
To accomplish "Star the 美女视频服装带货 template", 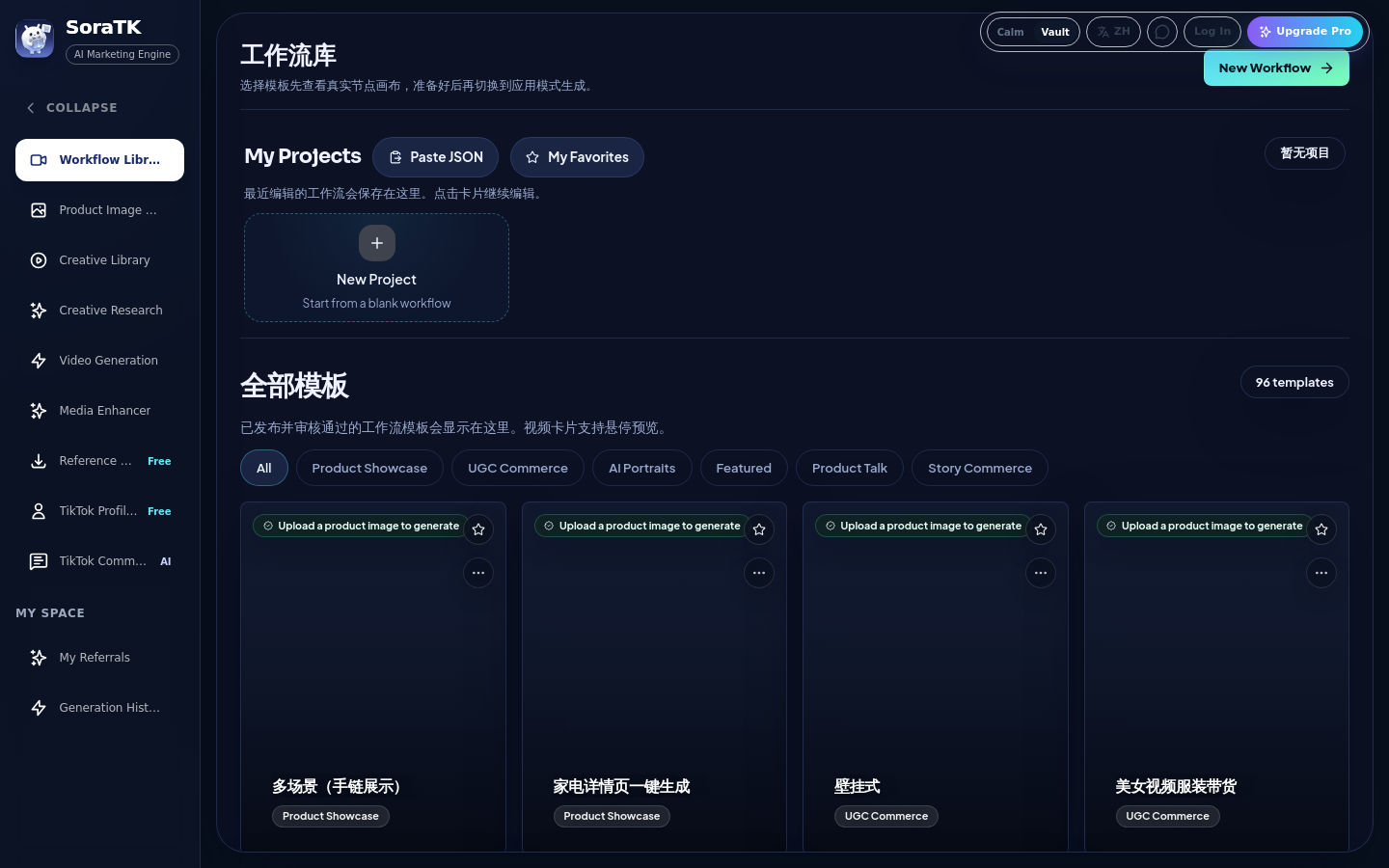I will (1321, 529).
